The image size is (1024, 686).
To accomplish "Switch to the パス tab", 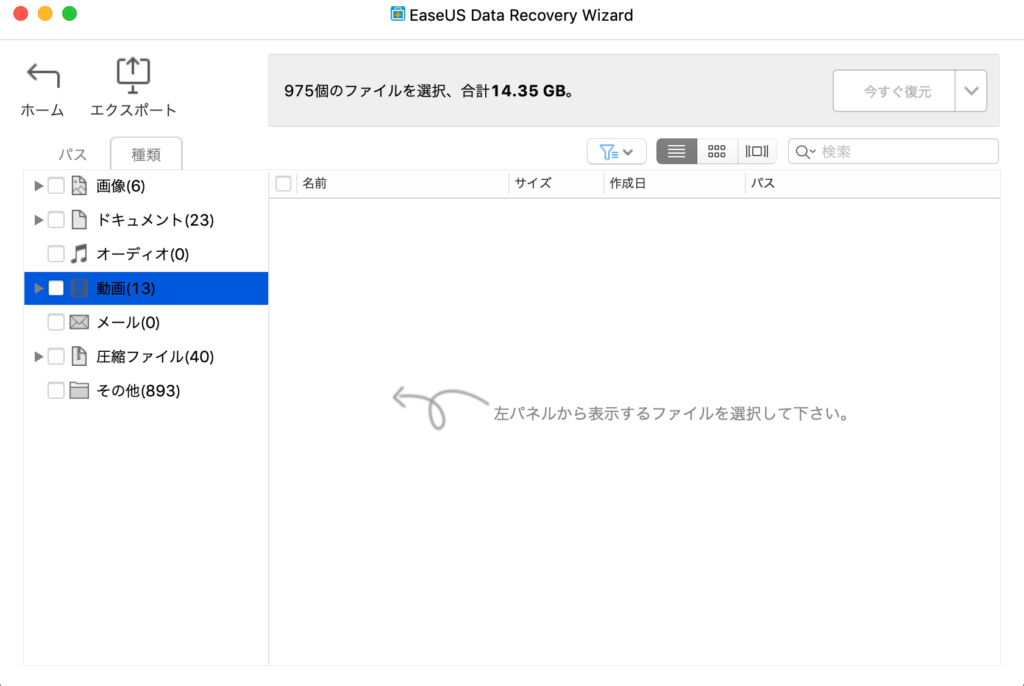I will pyautogui.click(x=72, y=154).
